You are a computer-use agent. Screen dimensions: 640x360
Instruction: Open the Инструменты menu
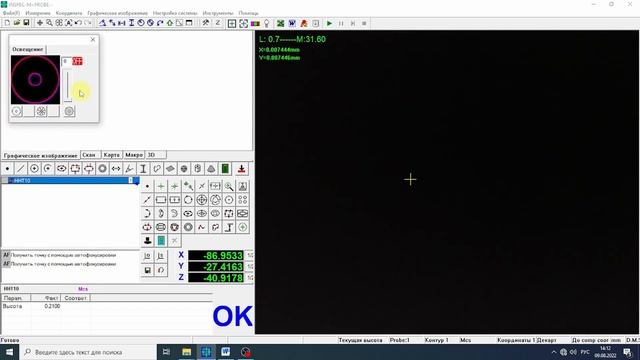(218, 13)
